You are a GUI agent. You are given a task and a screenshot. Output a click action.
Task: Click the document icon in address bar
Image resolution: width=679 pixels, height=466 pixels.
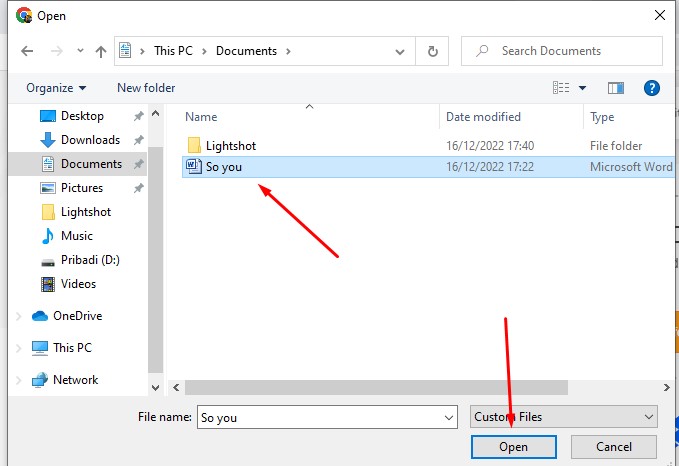[125, 50]
